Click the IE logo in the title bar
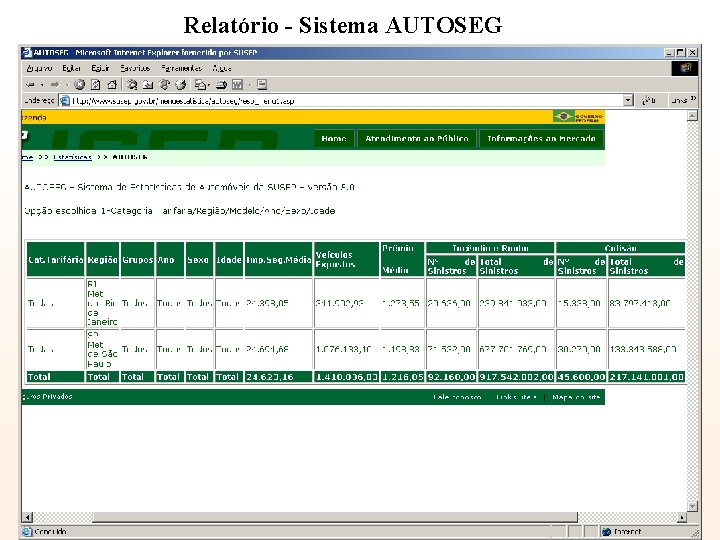The image size is (720, 540). pyautogui.click(x=27, y=53)
